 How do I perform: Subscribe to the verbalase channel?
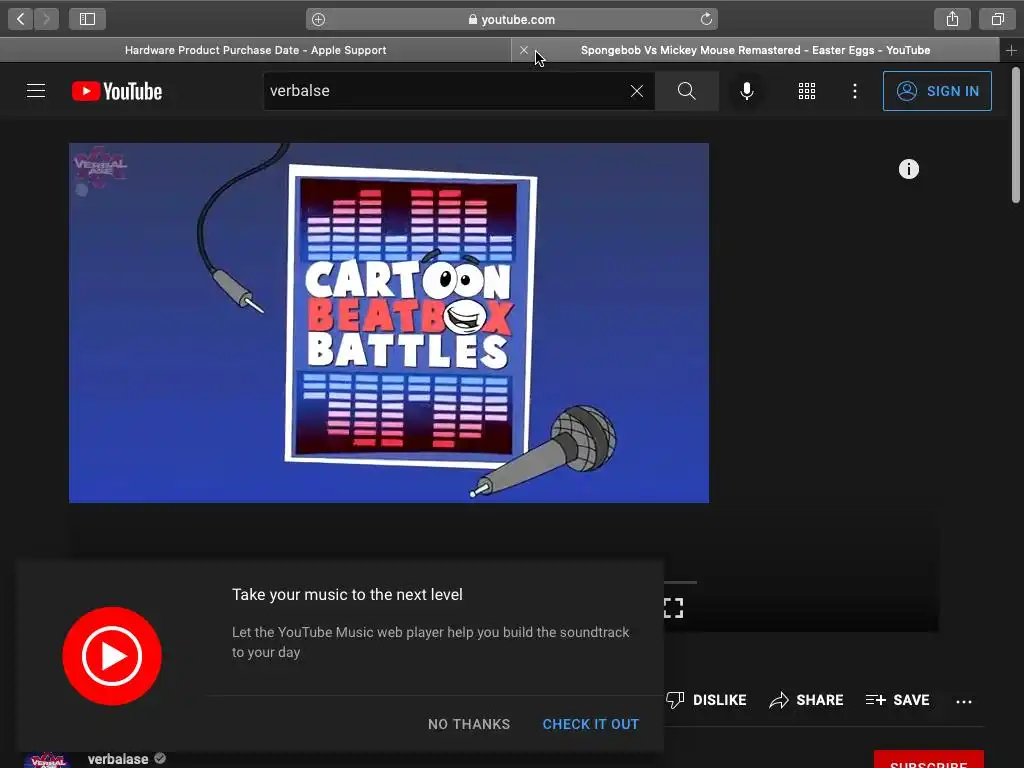pyautogui.click(x=929, y=760)
